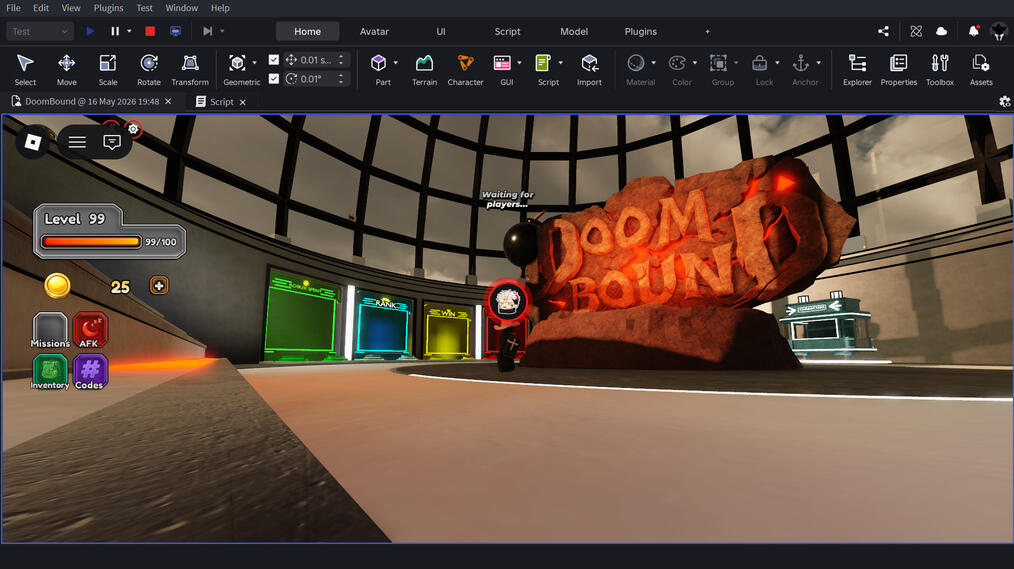The width and height of the screenshot is (1014, 569).
Task: Click the Anchor tool icon
Action: tap(801, 63)
